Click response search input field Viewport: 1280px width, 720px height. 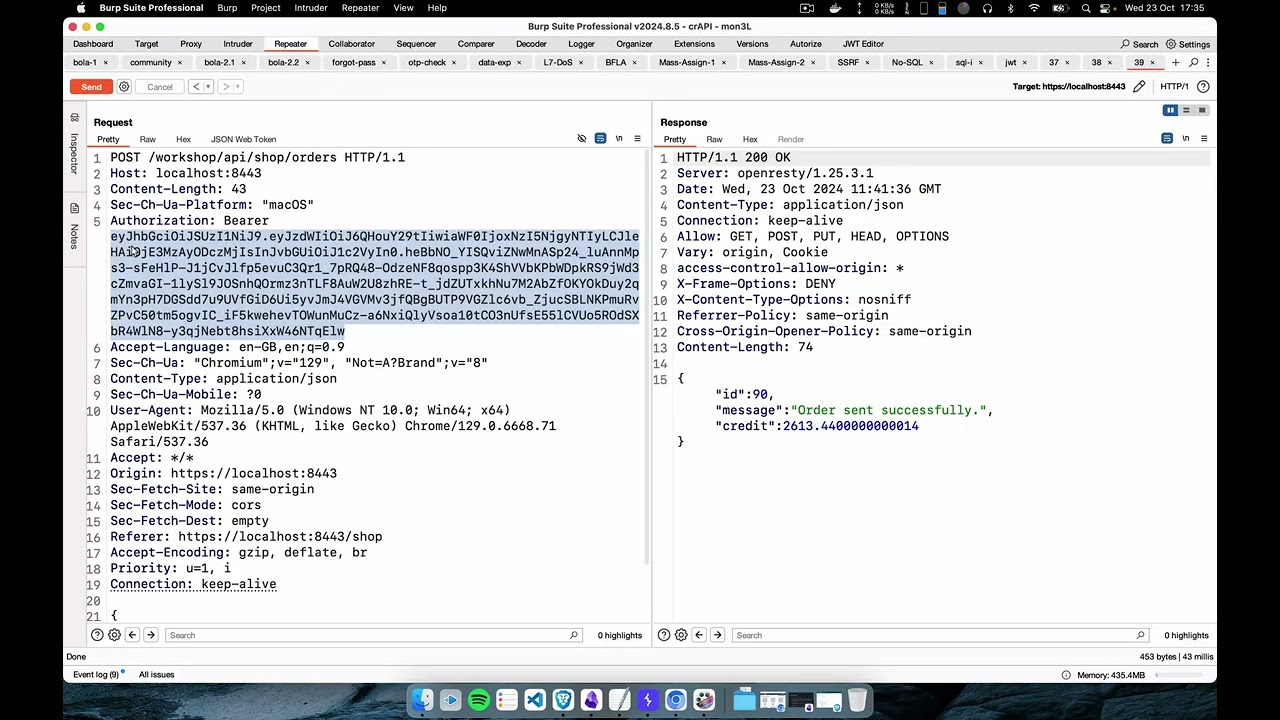tap(940, 635)
